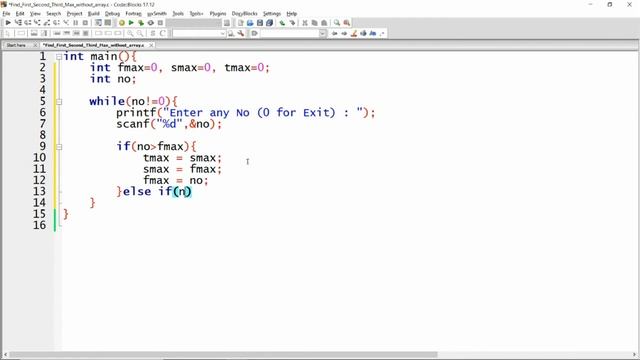Viewport: 640px width, 360px height.
Task: Click Abort build square icon
Action: pos(160,22)
